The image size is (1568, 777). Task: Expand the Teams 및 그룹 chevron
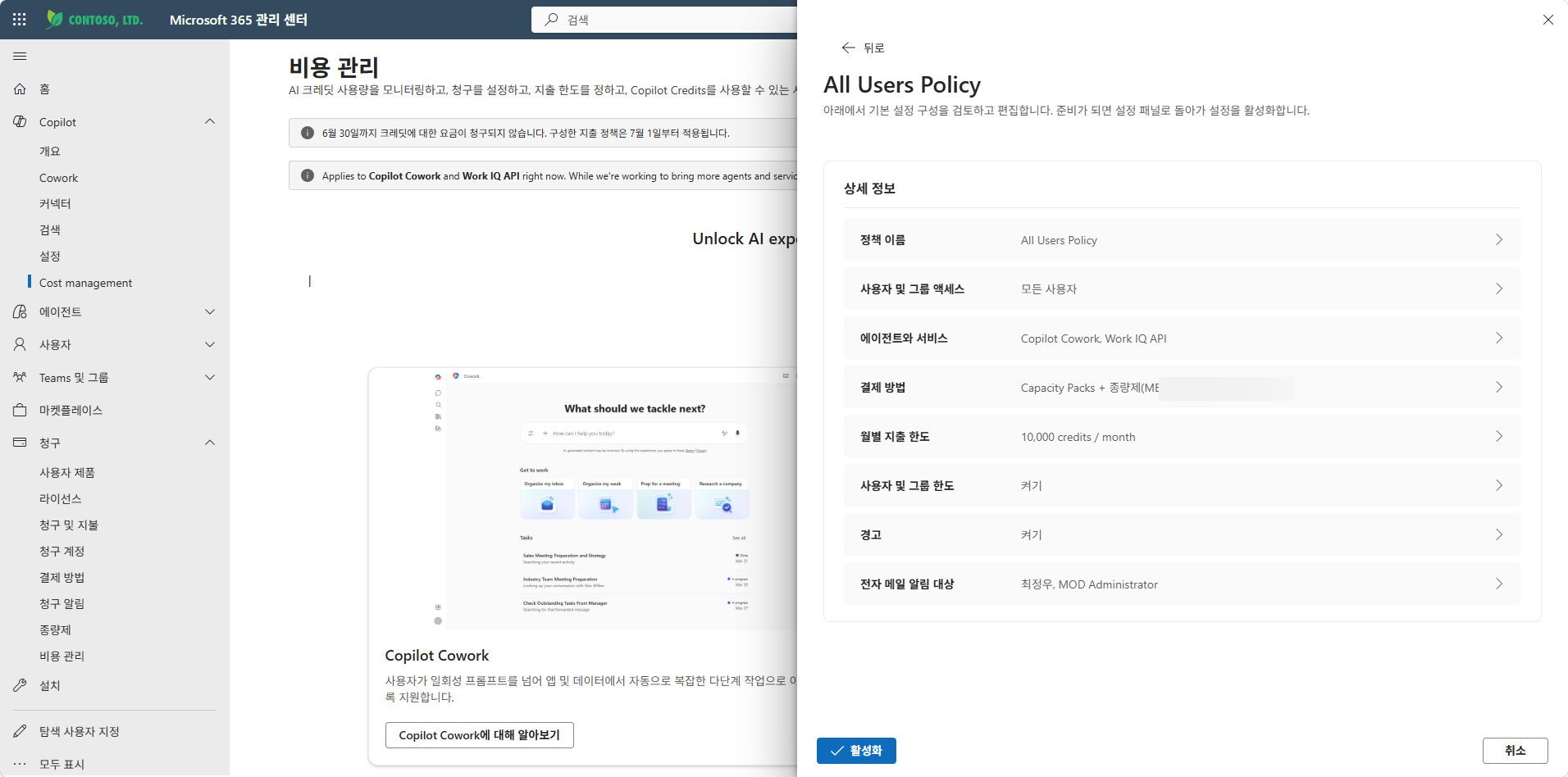[x=210, y=377]
